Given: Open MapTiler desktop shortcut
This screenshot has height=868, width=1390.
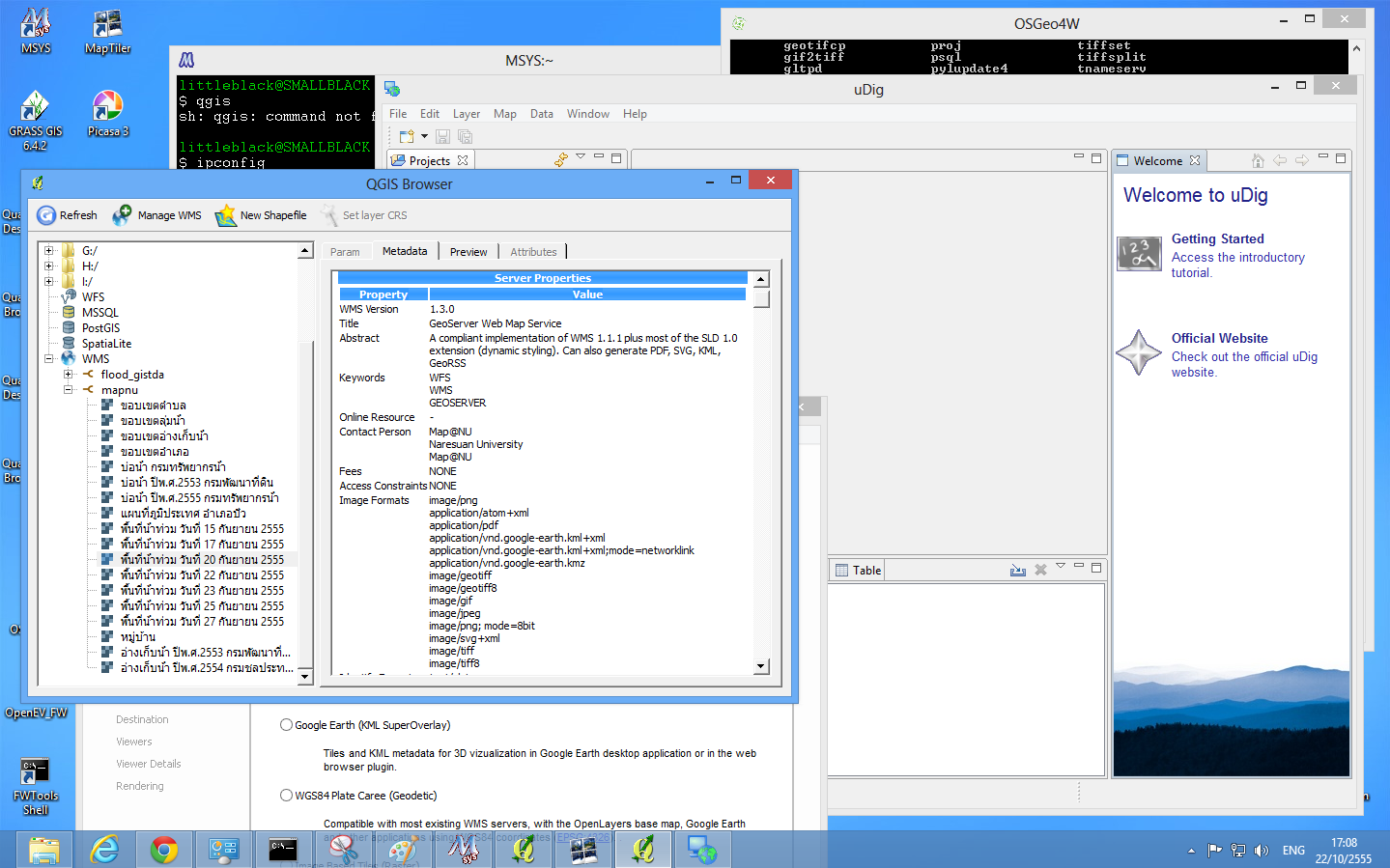Looking at the screenshot, I should tap(107, 32).
